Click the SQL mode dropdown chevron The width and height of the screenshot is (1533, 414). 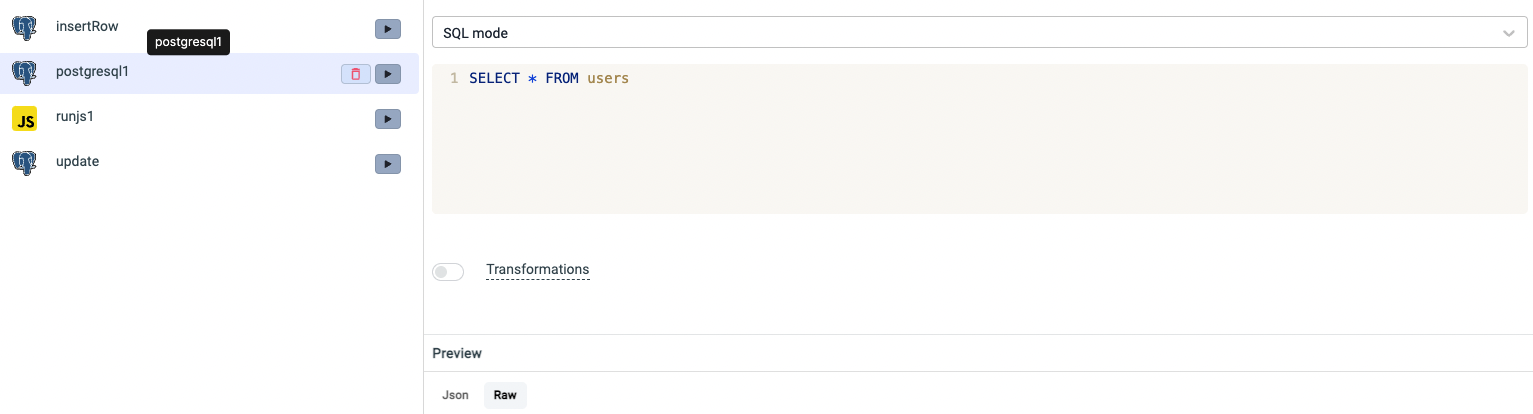pyautogui.click(x=1509, y=33)
